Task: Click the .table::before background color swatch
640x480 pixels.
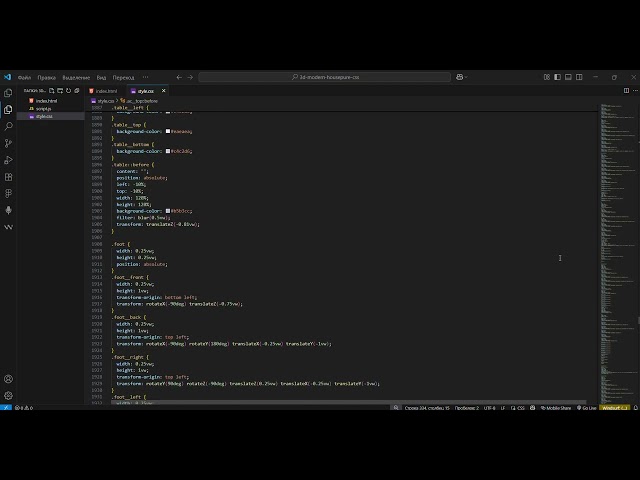Action: coord(168,211)
